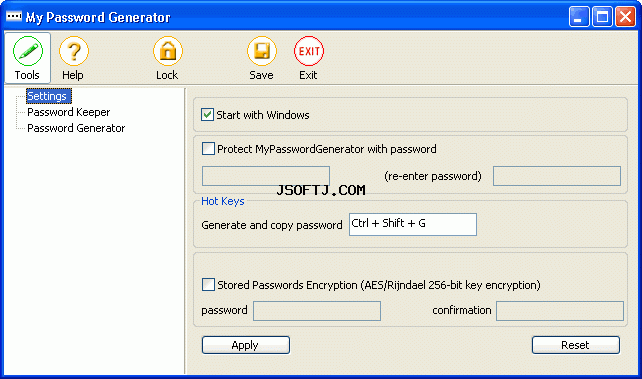Select Password Generator in the tree
This screenshot has height=379, width=642.
(x=76, y=128)
